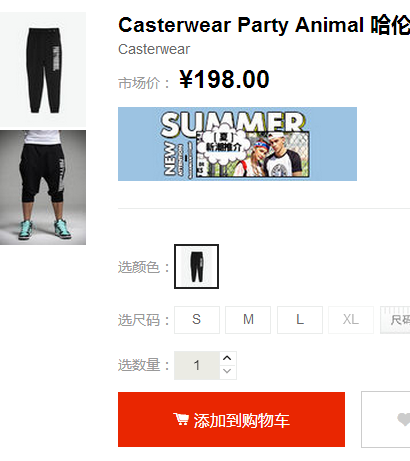Pick size L
The image size is (410, 461).
pyautogui.click(x=300, y=320)
